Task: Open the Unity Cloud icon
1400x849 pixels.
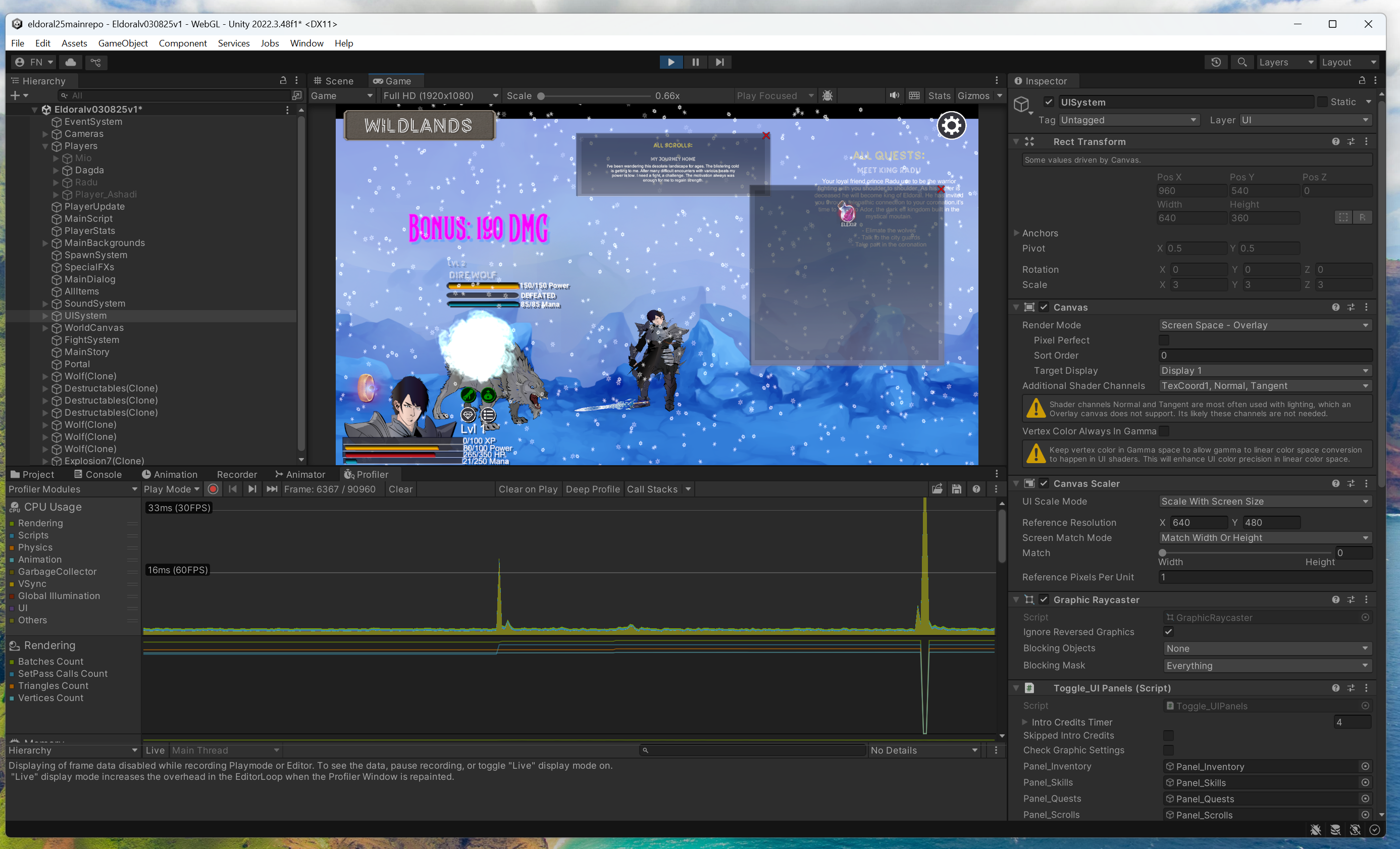Action: click(x=71, y=62)
